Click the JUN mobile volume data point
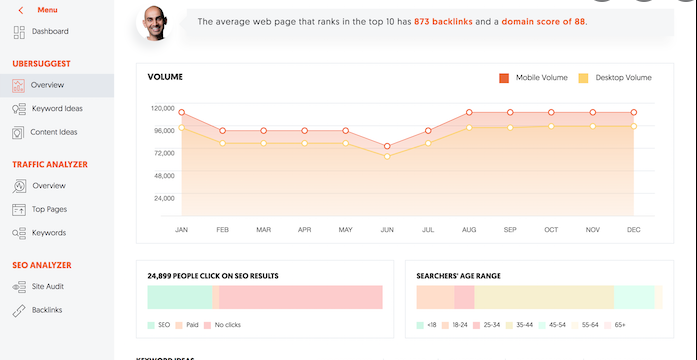 coord(387,146)
